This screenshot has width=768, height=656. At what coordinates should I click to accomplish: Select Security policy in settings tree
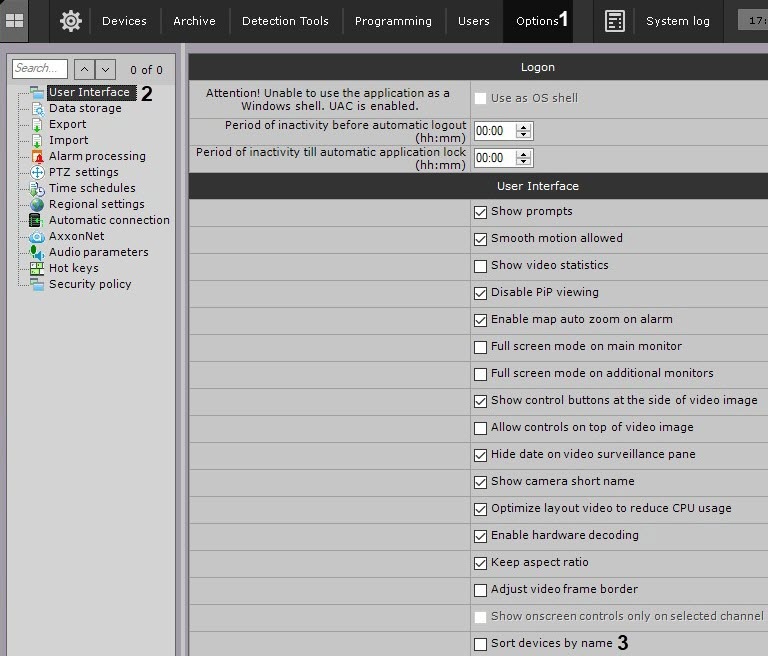(x=90, y=284)
